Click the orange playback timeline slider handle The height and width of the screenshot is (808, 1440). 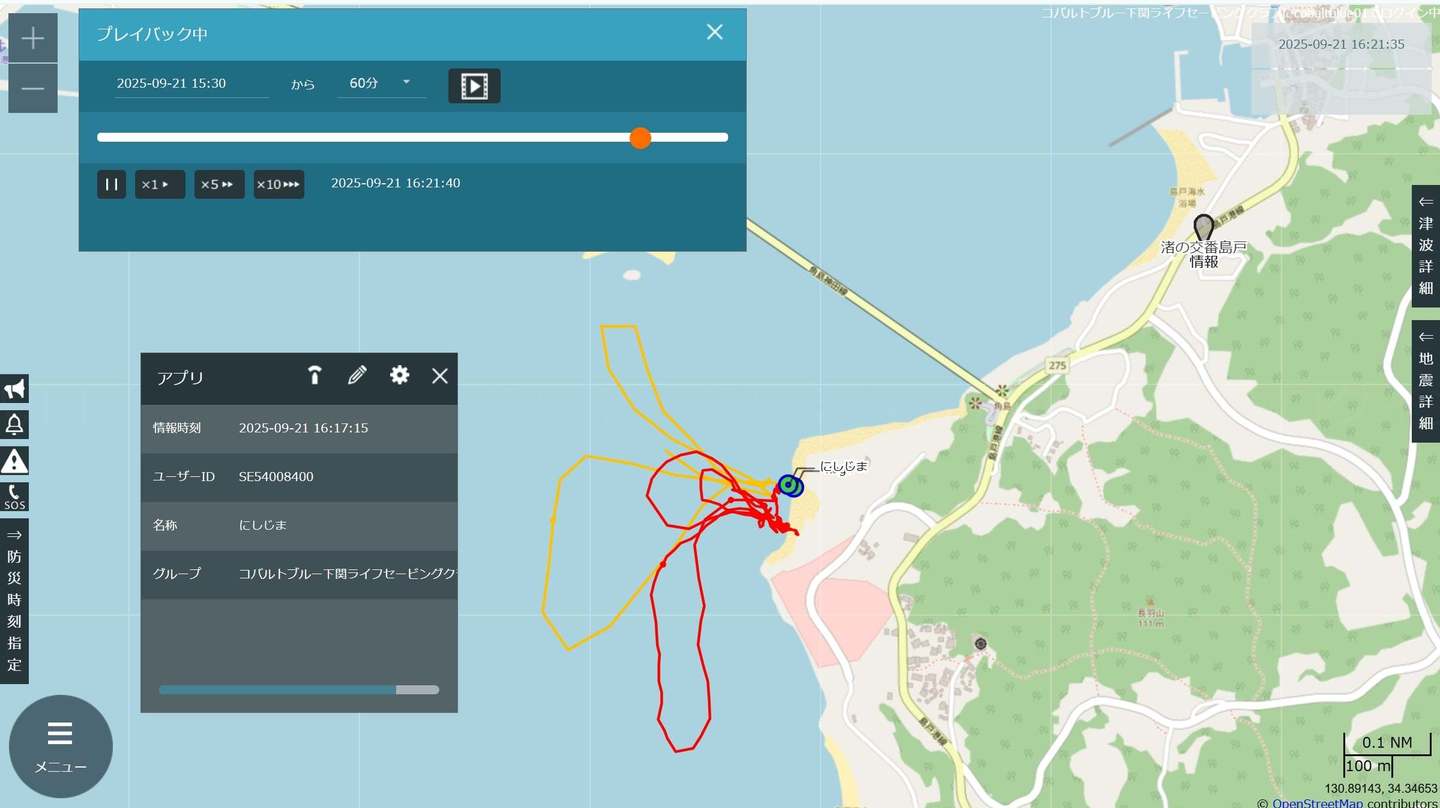641,138
